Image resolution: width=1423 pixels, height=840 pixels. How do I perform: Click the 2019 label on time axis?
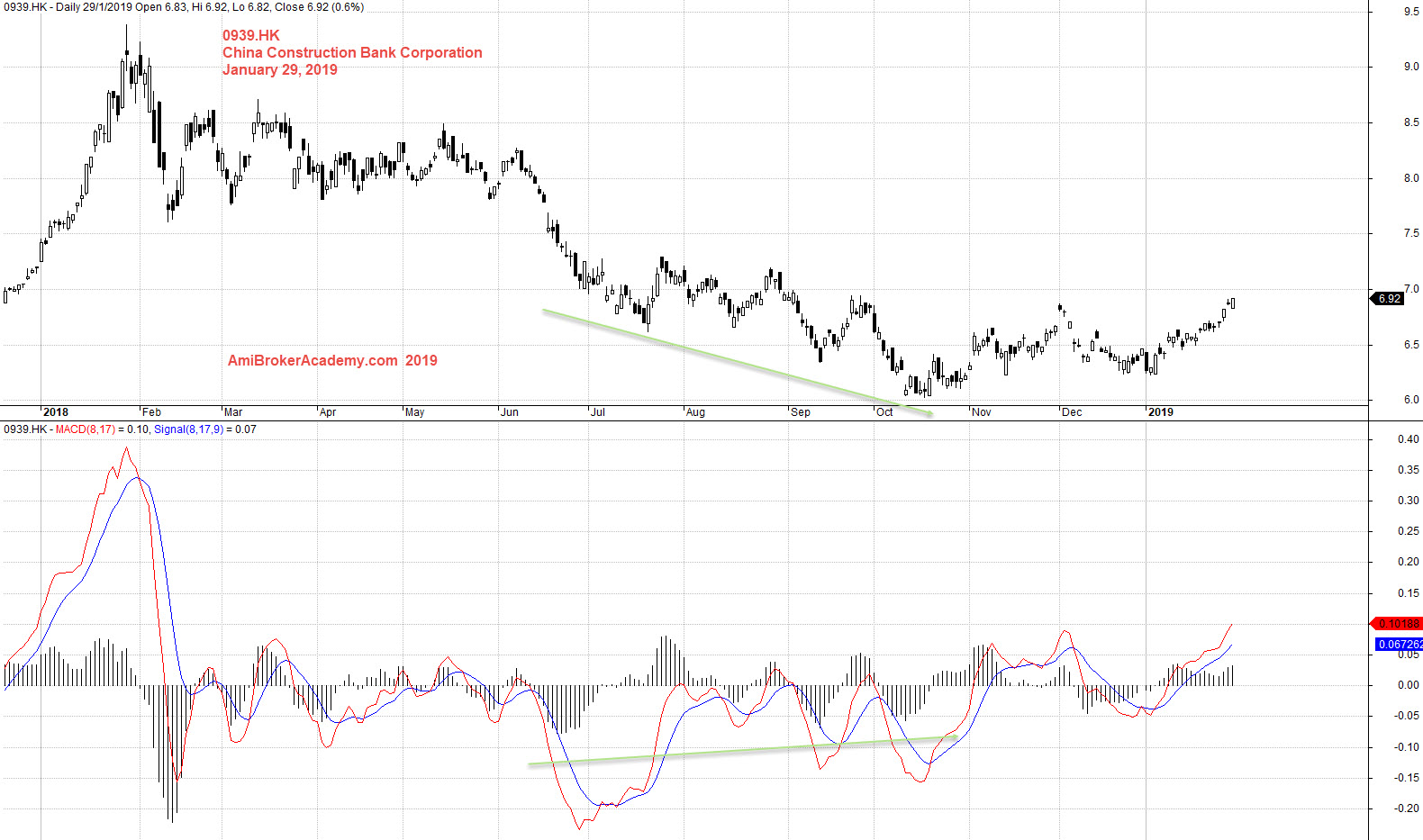pos(1161,412)
